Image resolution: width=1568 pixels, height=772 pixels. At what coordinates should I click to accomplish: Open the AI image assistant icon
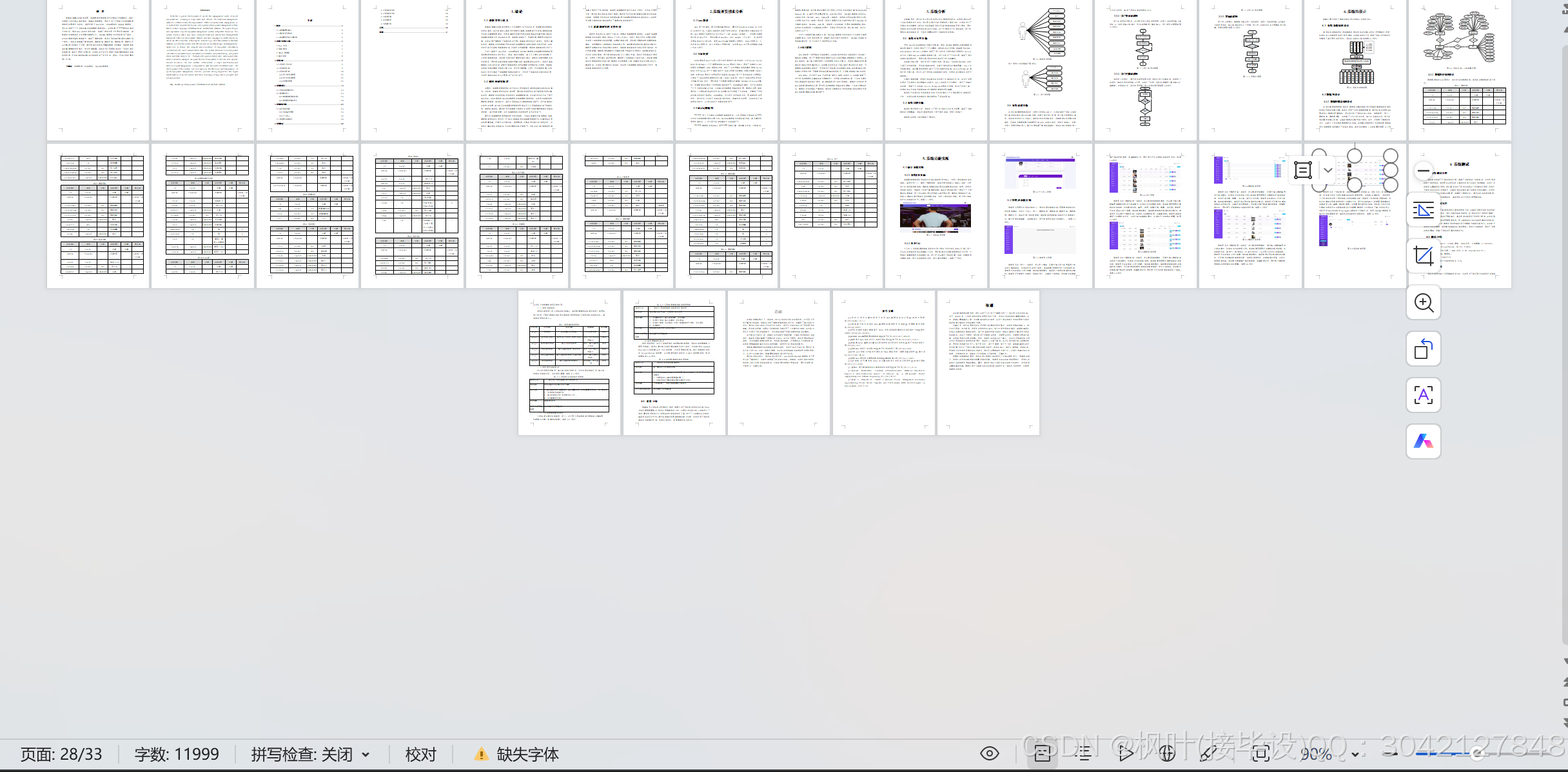coord(1424,441)
